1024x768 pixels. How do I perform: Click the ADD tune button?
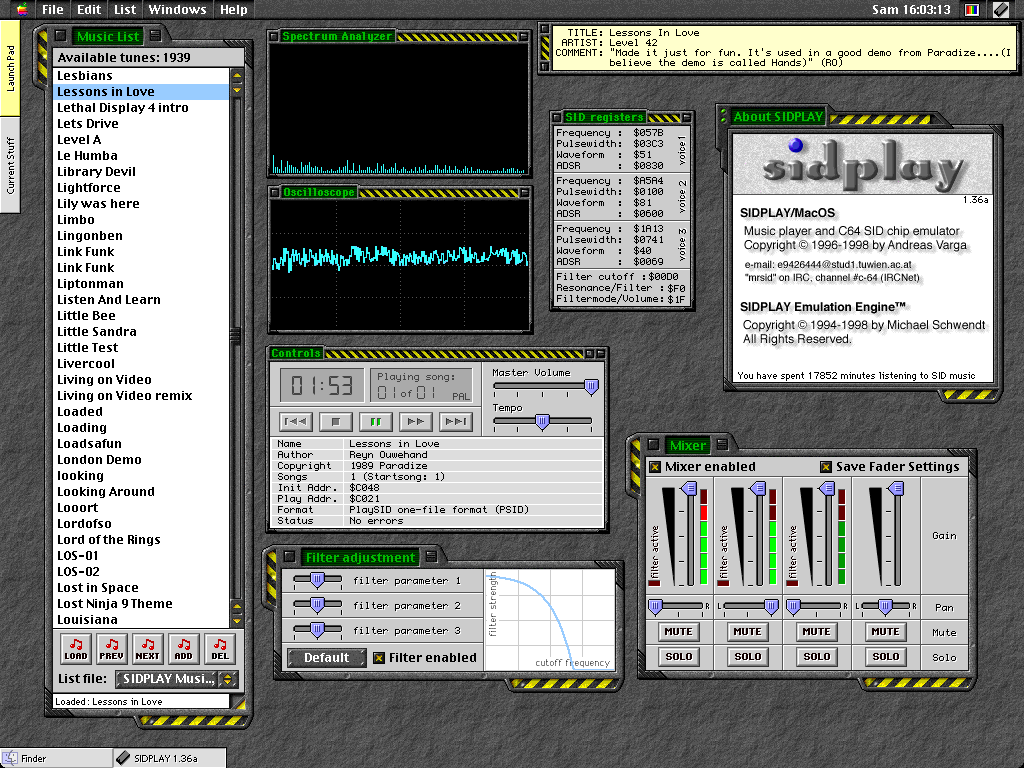[184, 648]
